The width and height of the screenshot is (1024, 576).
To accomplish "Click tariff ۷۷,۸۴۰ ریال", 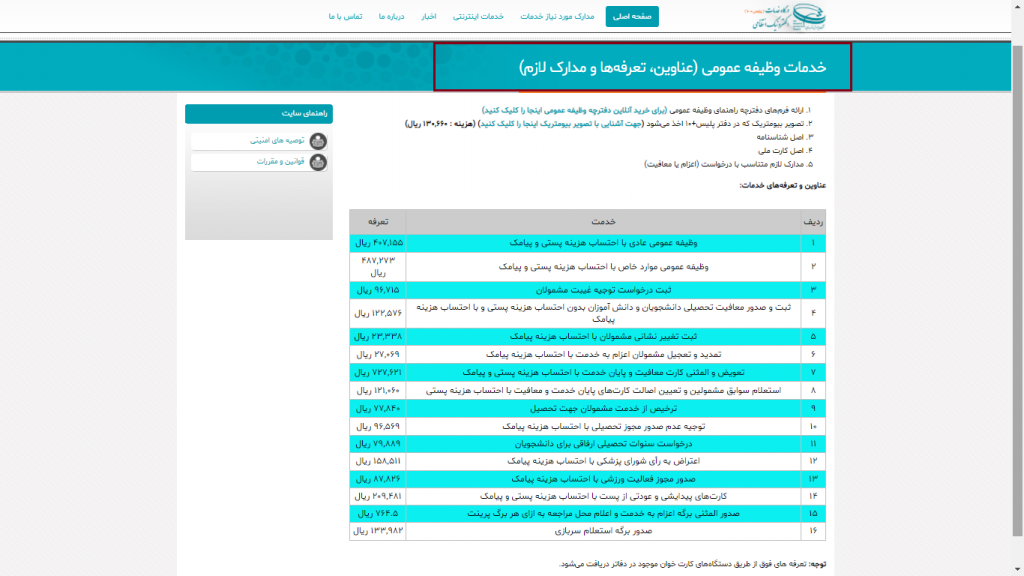I will [x=378, y=408].
